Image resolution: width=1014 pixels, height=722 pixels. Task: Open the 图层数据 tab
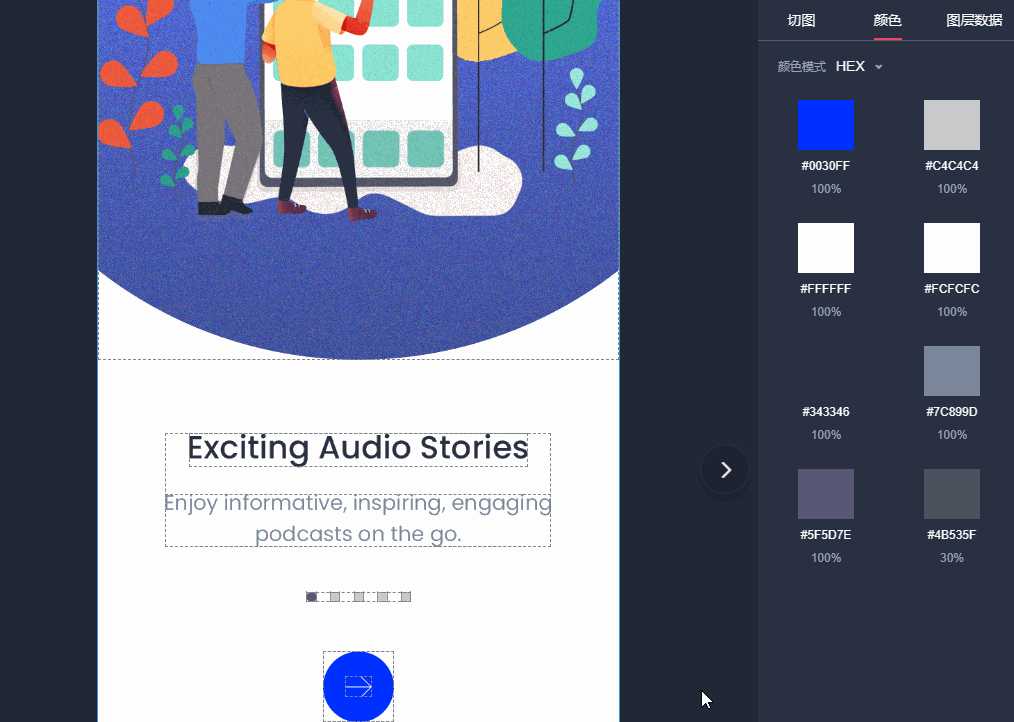point(973,20)
